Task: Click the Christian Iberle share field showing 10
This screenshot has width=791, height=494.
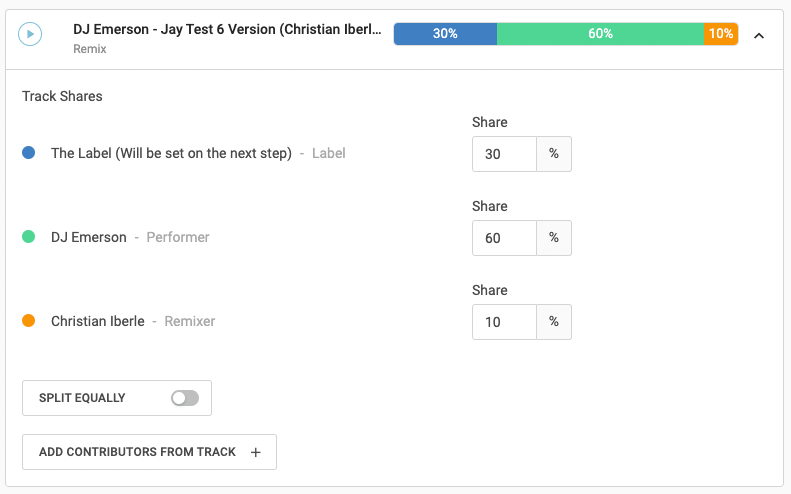Action: pos(504,322)
